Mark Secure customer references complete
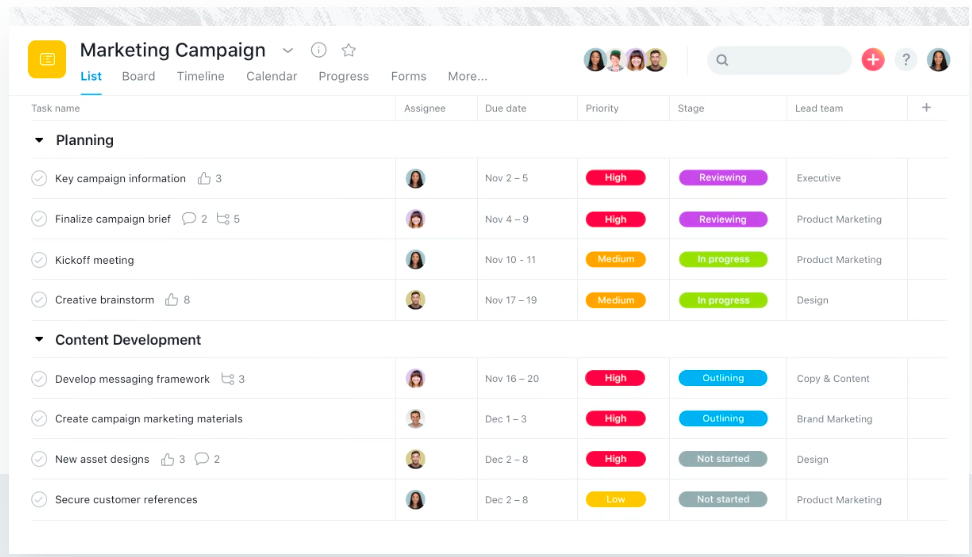This screenshot has width=972, height=557. point(39,499)
